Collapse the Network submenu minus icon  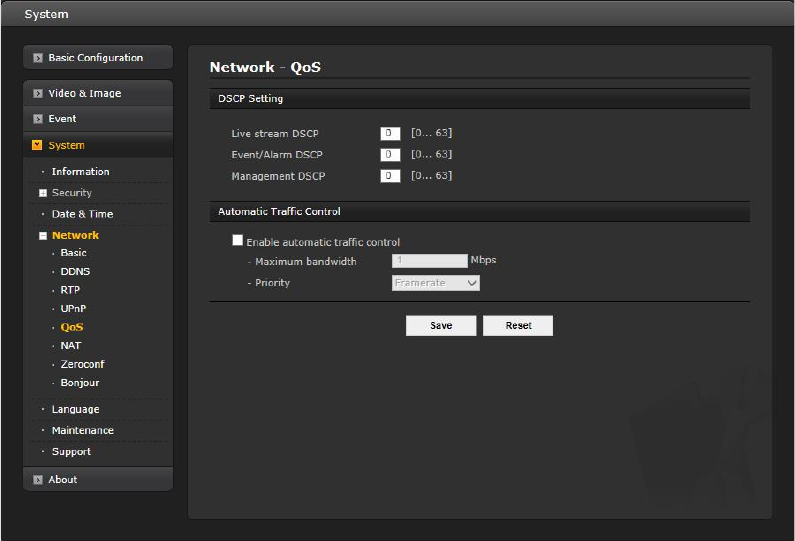click(43, 236)
